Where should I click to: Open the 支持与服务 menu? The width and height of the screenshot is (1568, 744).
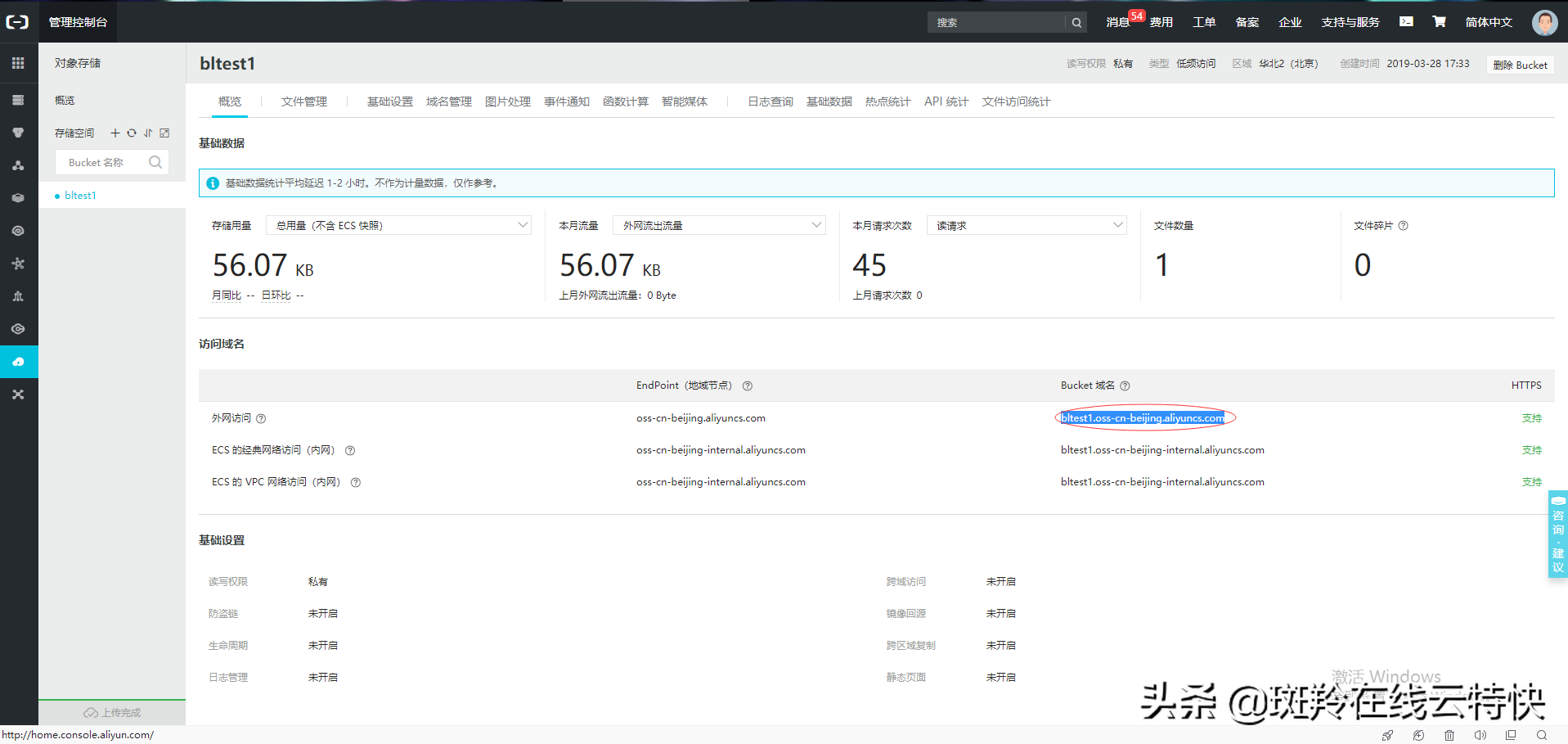[x=1350, y=22]
